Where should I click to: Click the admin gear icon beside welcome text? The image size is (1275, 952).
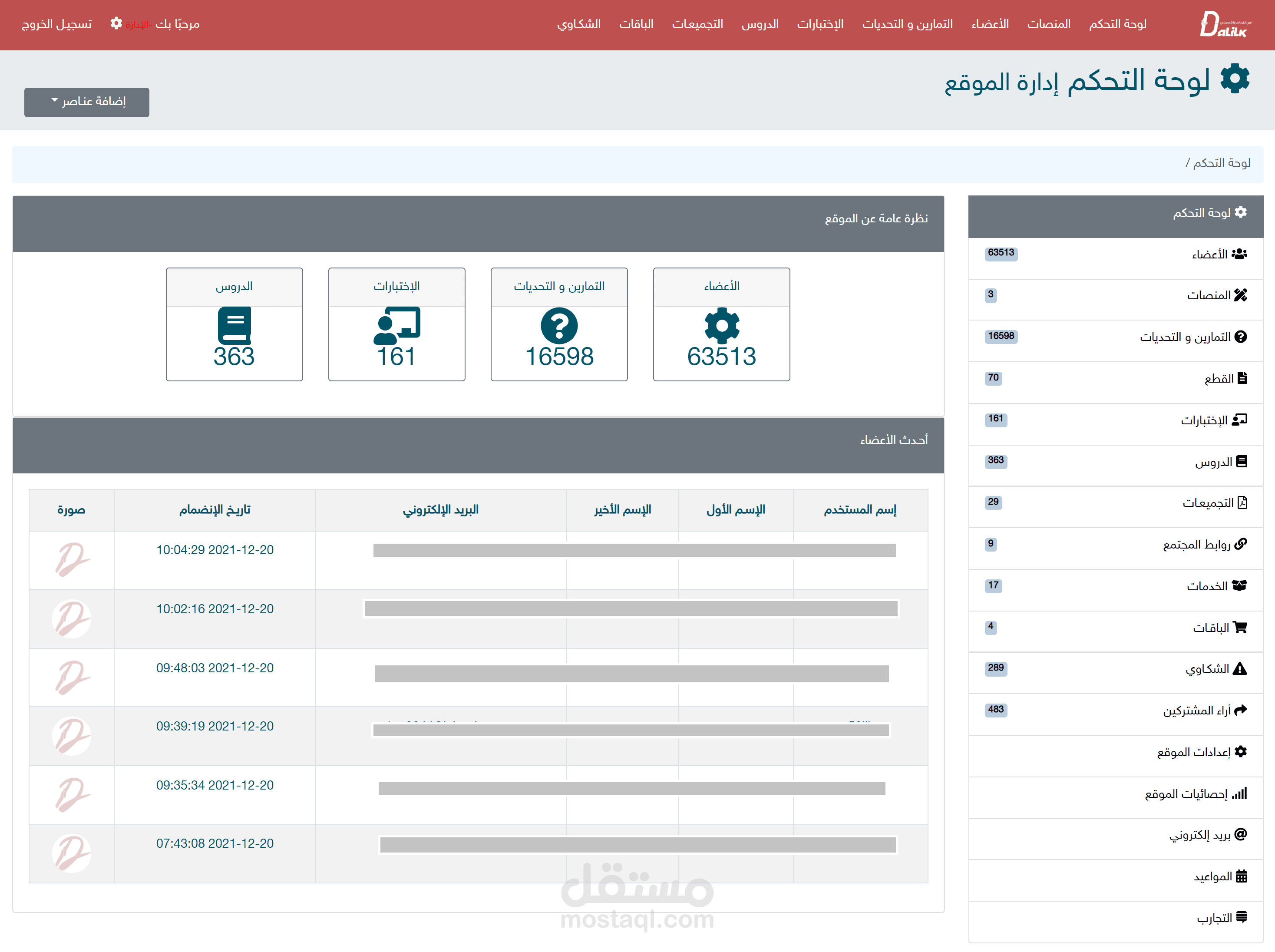coord(116,23)
